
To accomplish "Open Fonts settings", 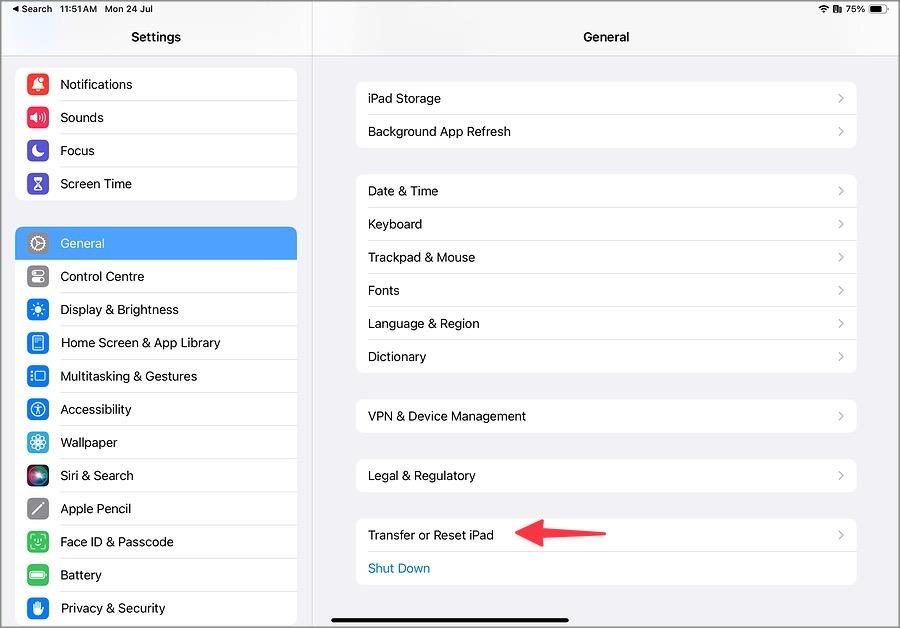I will tap(606, 290).
